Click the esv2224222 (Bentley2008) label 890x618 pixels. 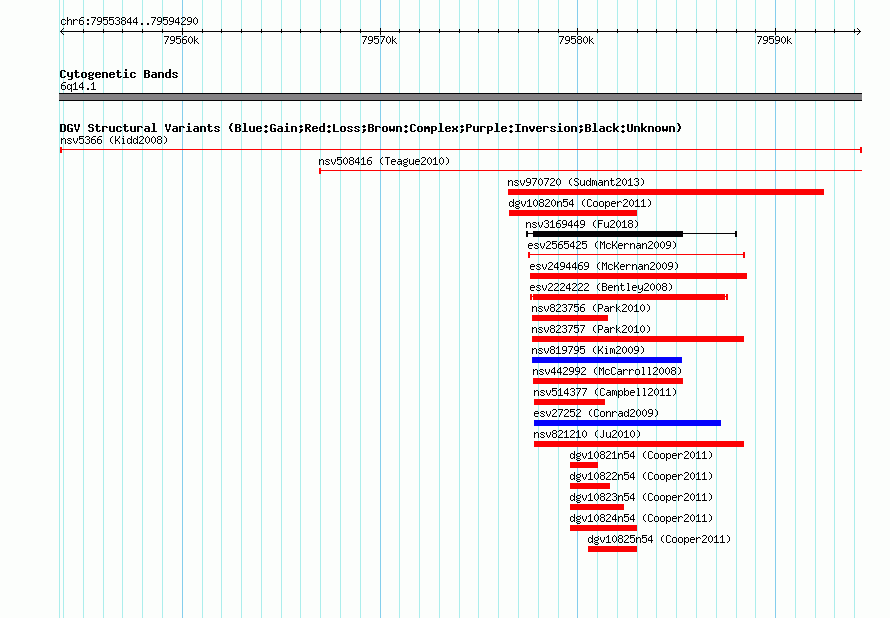point(601,287)
